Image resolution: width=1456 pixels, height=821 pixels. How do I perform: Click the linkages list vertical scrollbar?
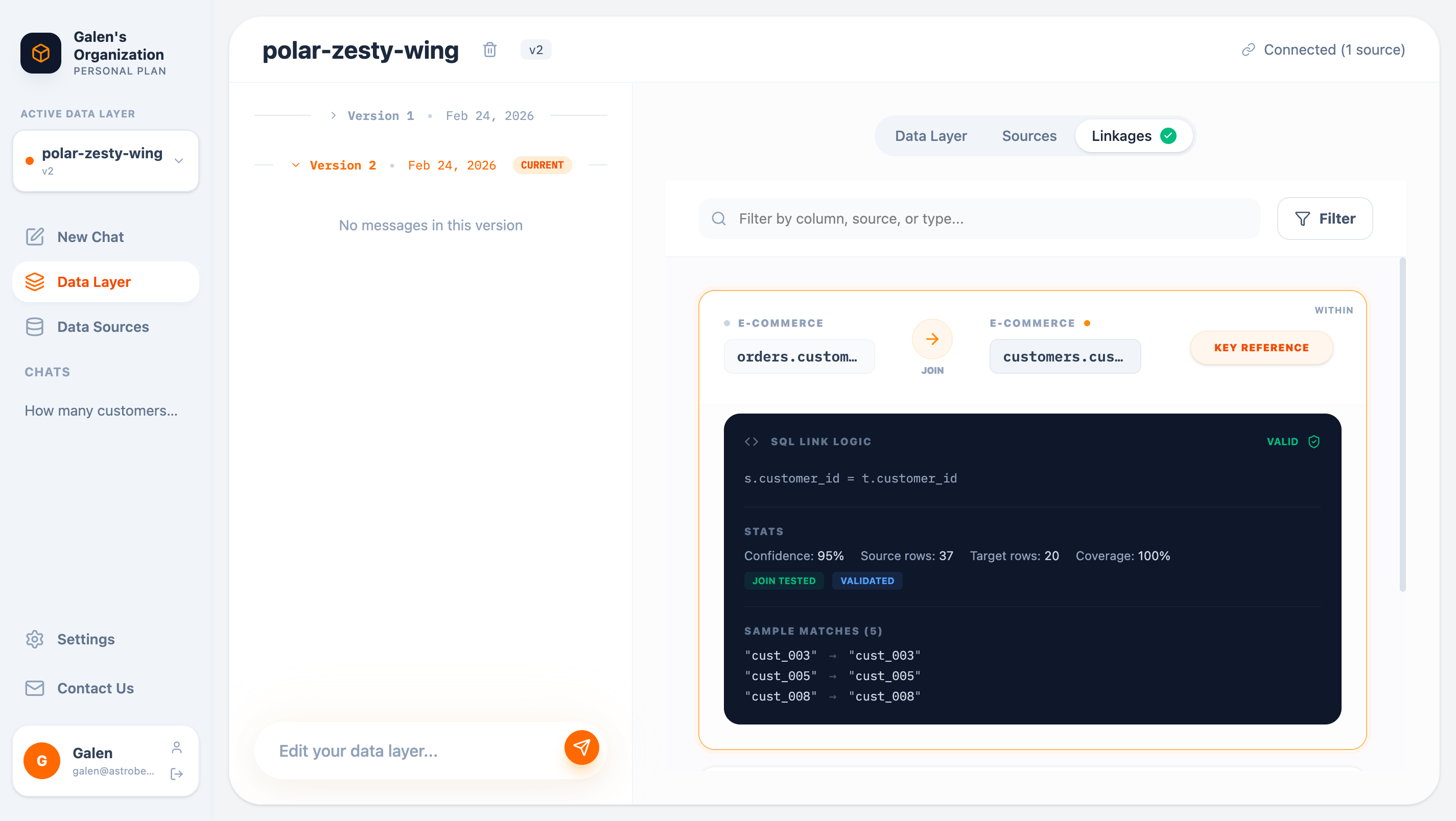tap(1402, 424)
